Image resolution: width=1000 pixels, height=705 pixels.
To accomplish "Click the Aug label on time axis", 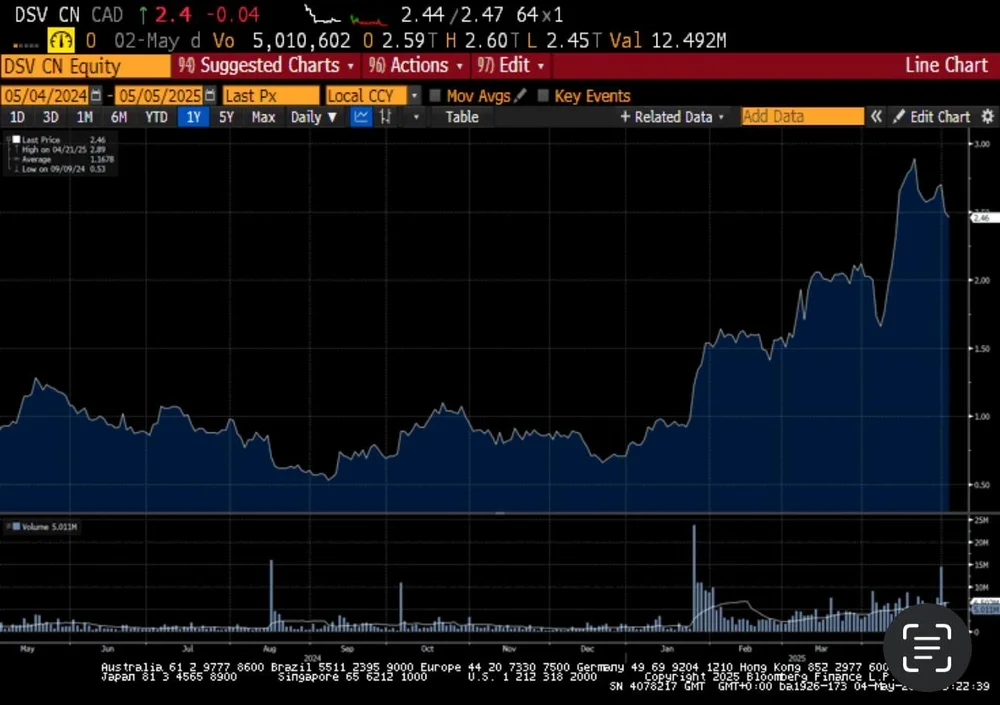I will [x=269, y=649].
